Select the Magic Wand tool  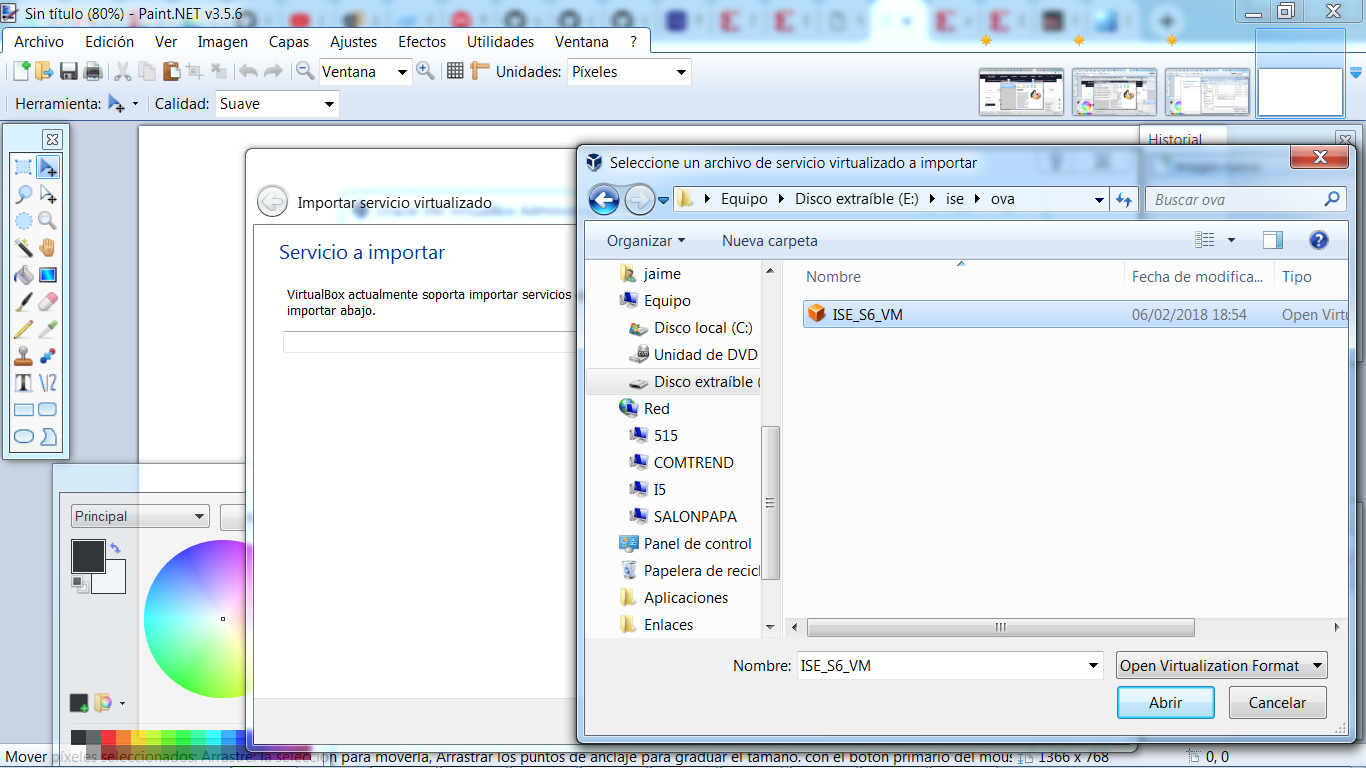23,248
